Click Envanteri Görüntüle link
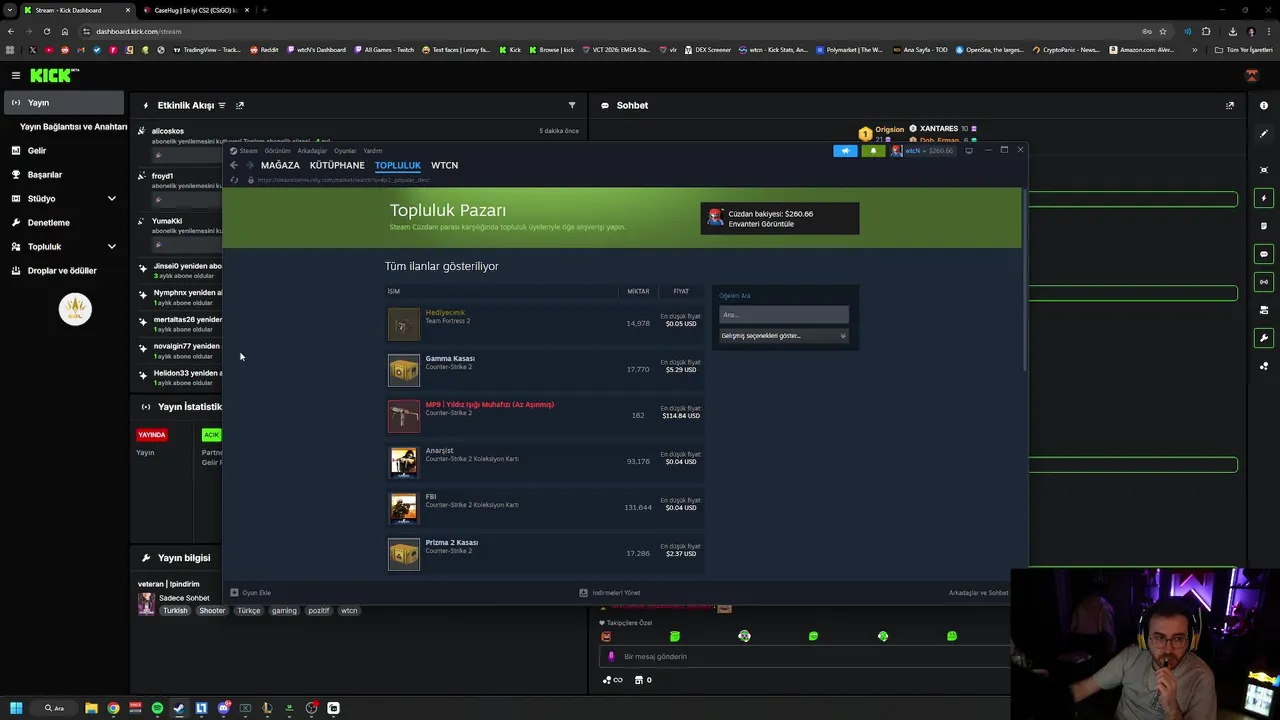The image size is (1280, 720). click(x=761, y=224)
